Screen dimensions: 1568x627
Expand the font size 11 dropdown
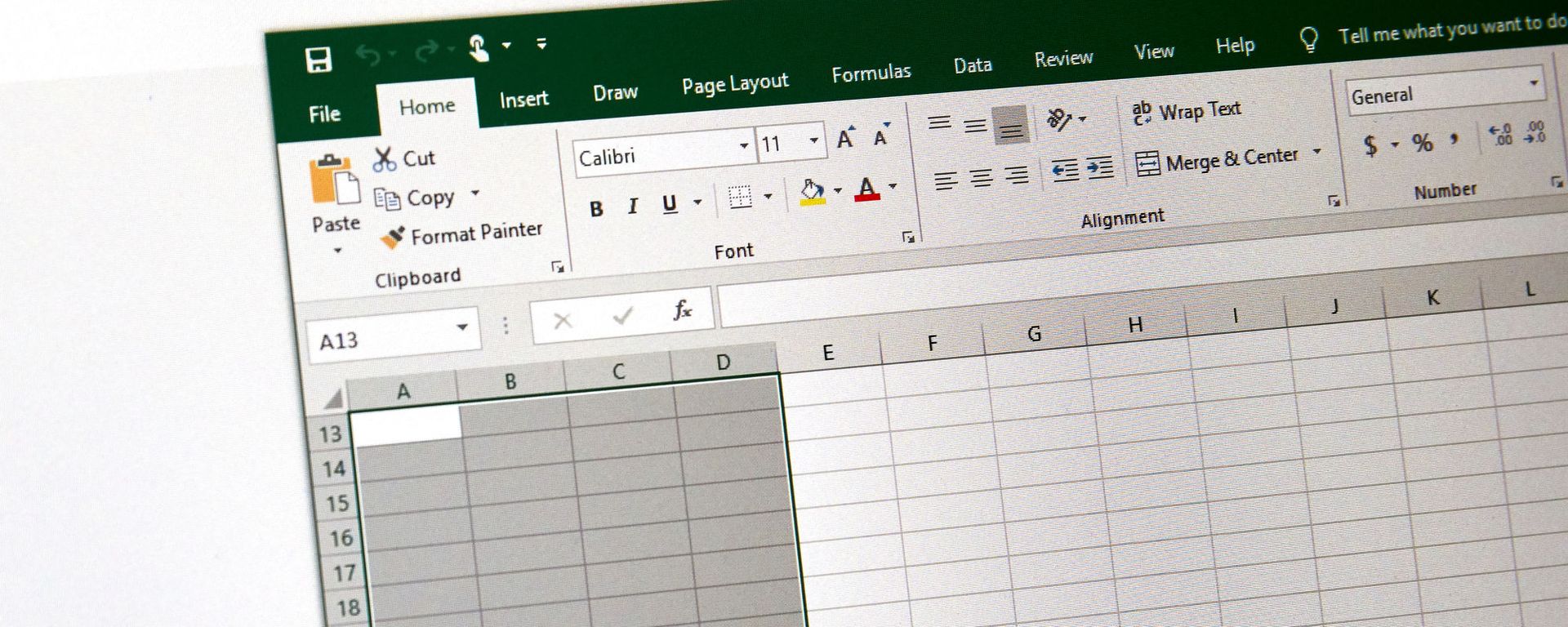[813, 140]
